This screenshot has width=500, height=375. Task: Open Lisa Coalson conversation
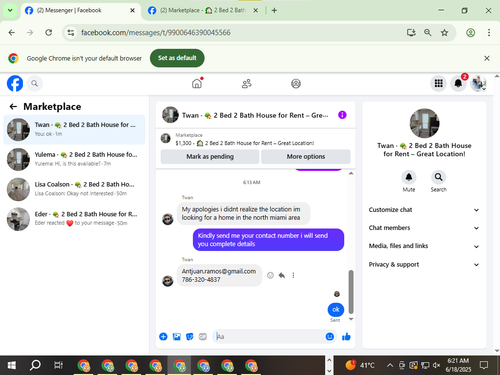74,189
